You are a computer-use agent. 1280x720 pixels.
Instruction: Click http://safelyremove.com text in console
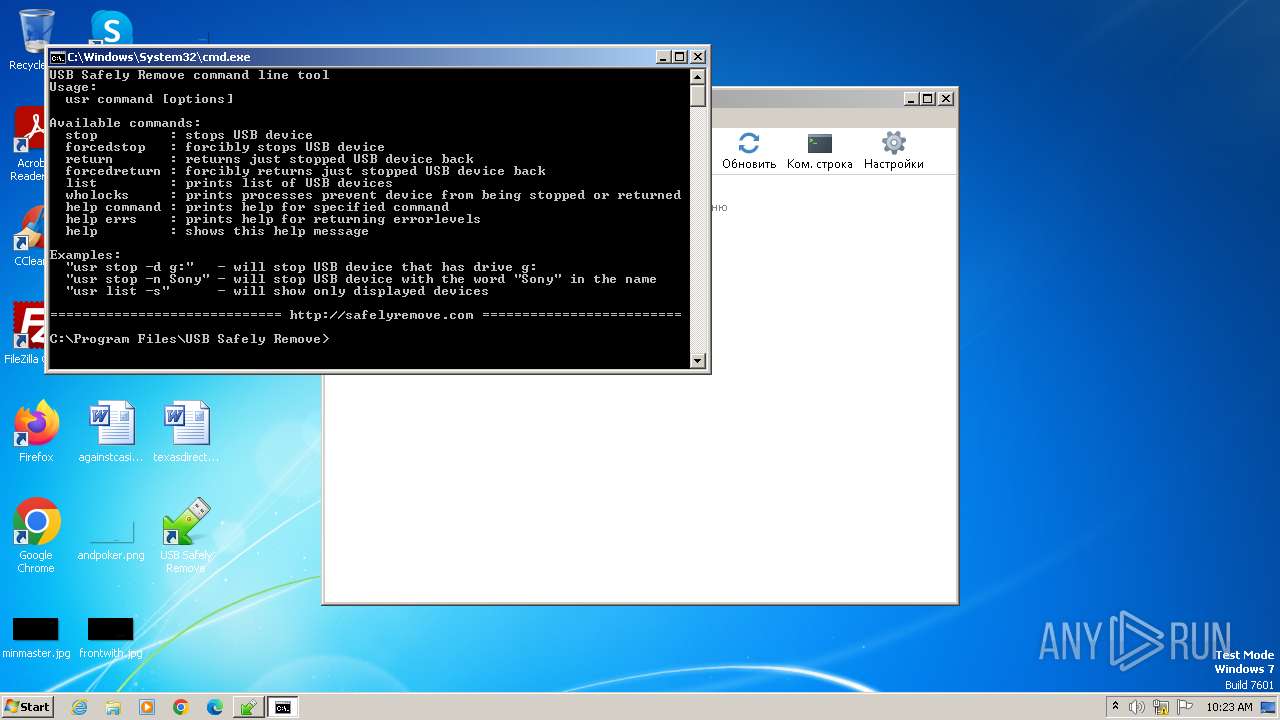(x=381, y=315)
